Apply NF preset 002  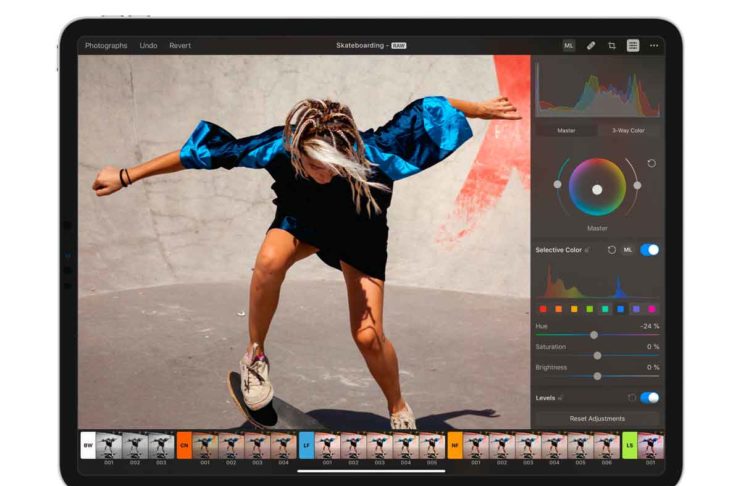click(x=502, y=445)
